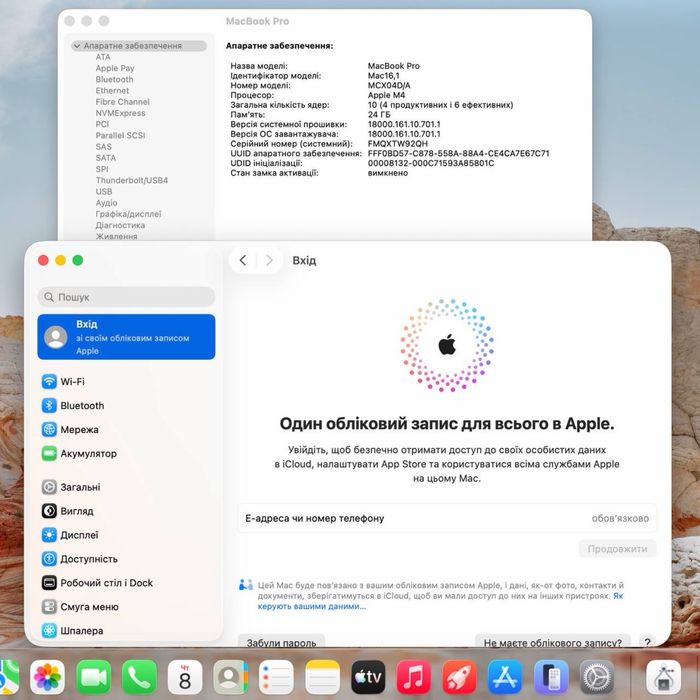Go forward in System Settings

pyautogui.click(x=269, y=260)
